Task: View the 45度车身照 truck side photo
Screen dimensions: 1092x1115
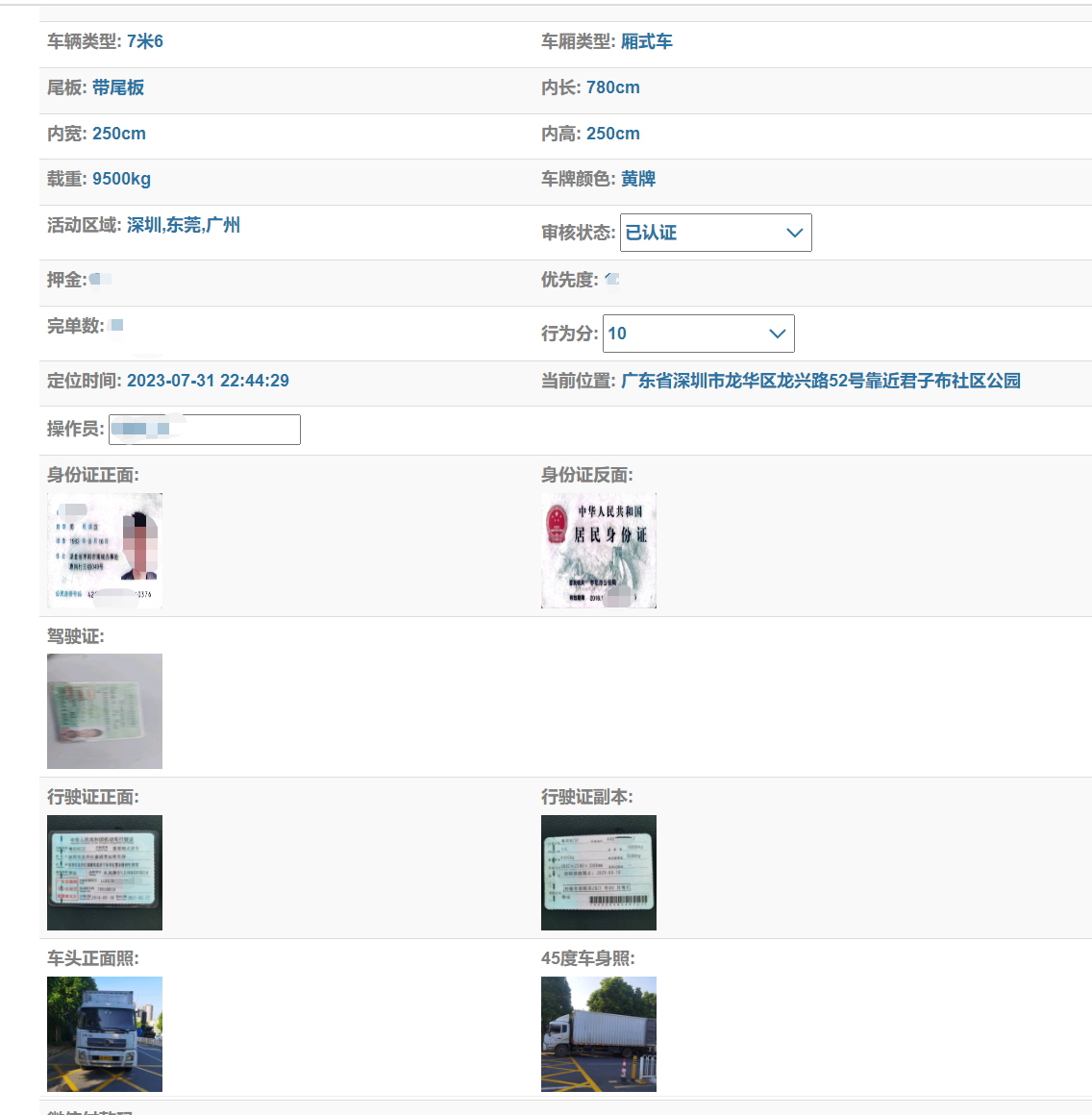Action: point(598,1033)
